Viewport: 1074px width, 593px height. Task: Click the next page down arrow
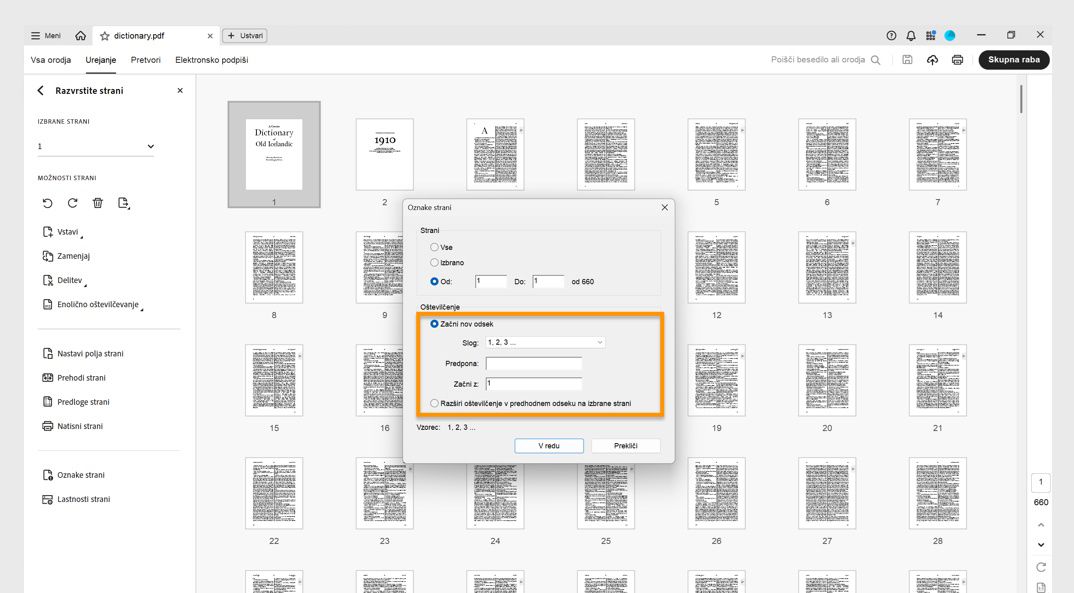click(1041, 545)
